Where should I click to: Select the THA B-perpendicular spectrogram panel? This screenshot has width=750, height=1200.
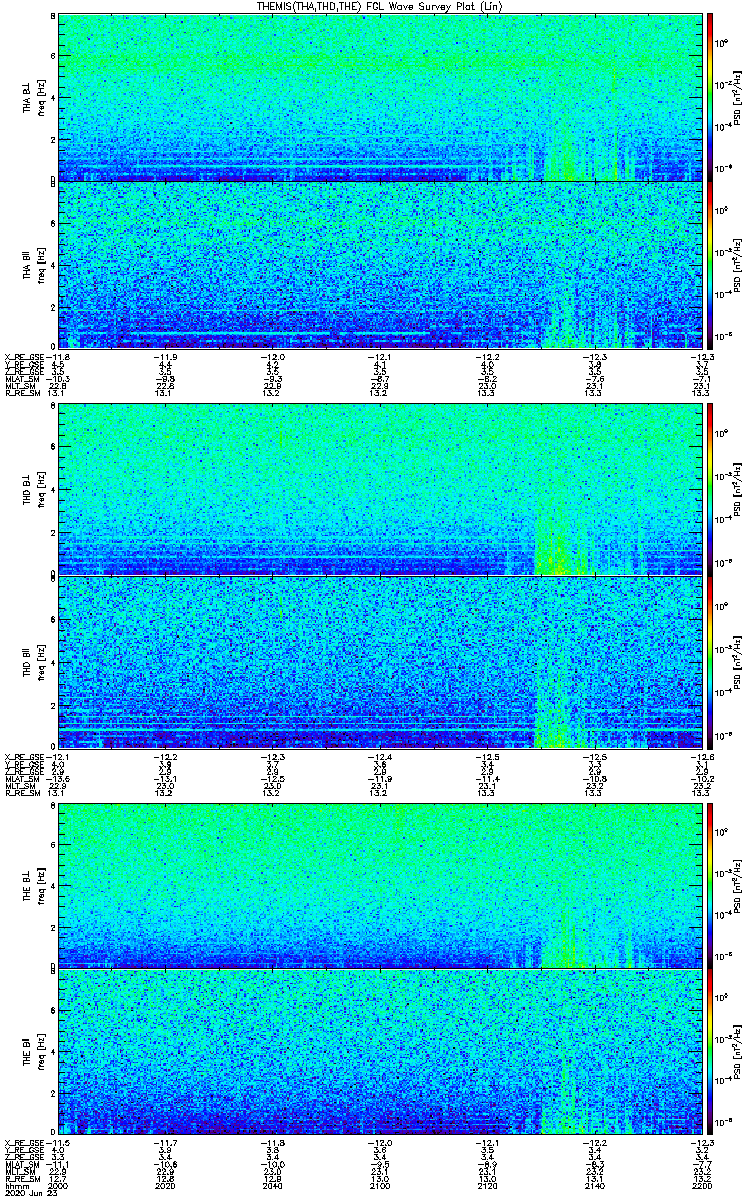(380, 97)
